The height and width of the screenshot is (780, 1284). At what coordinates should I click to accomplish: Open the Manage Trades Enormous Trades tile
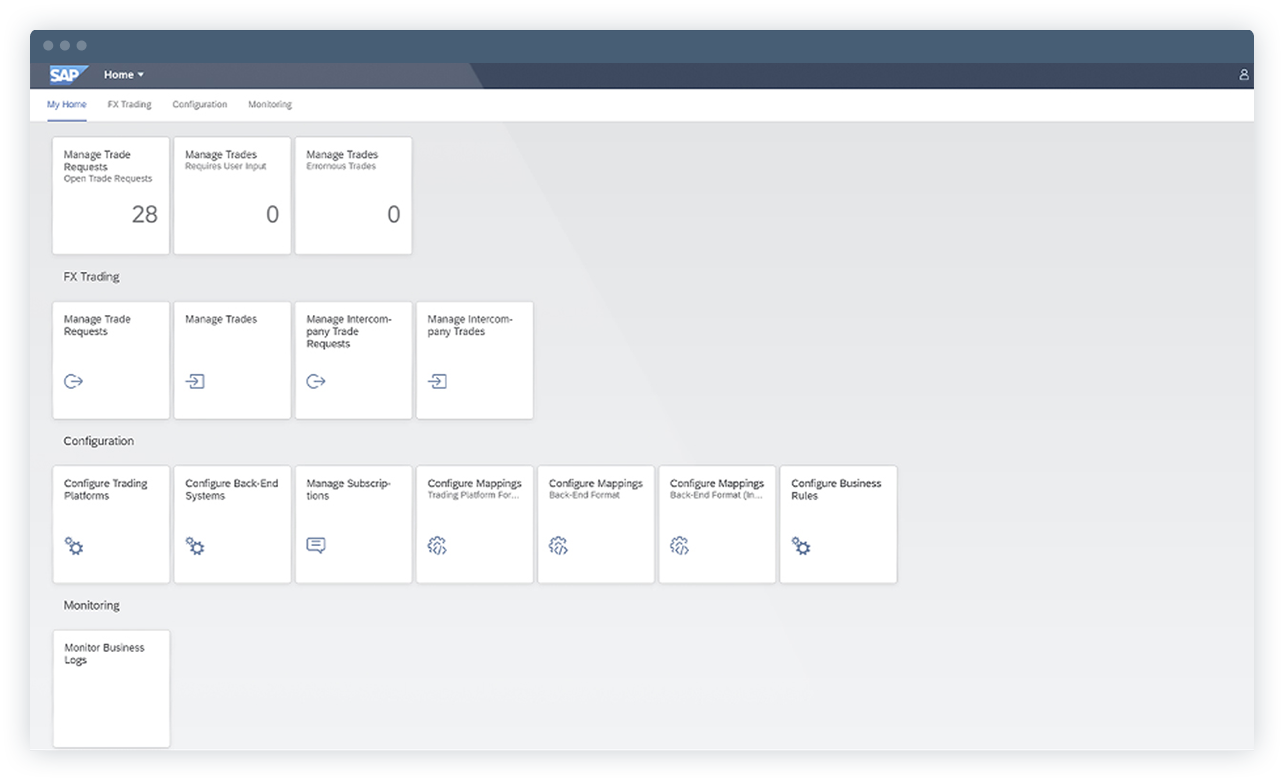353,195
